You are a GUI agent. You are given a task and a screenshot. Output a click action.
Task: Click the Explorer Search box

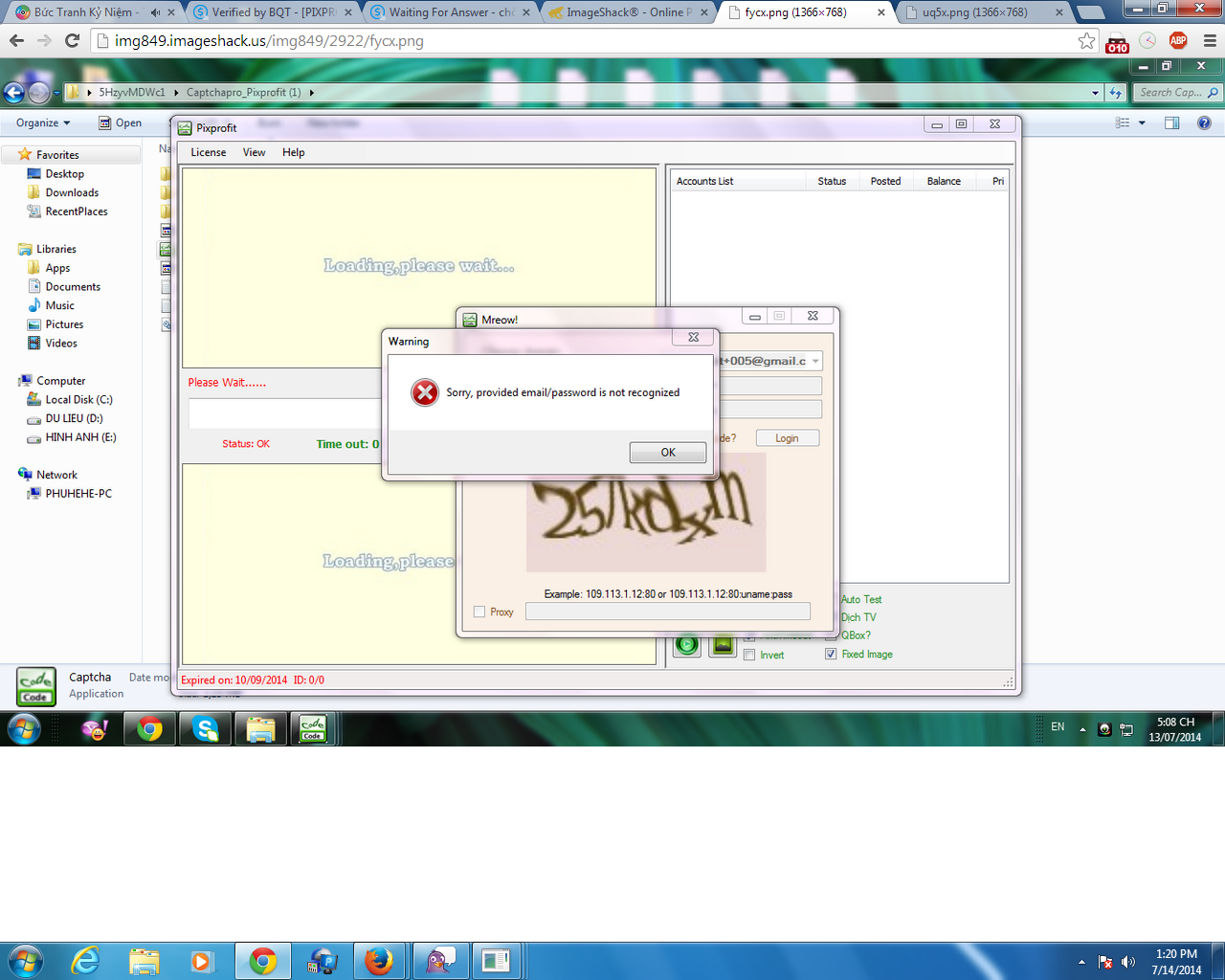coord(1178,93)
